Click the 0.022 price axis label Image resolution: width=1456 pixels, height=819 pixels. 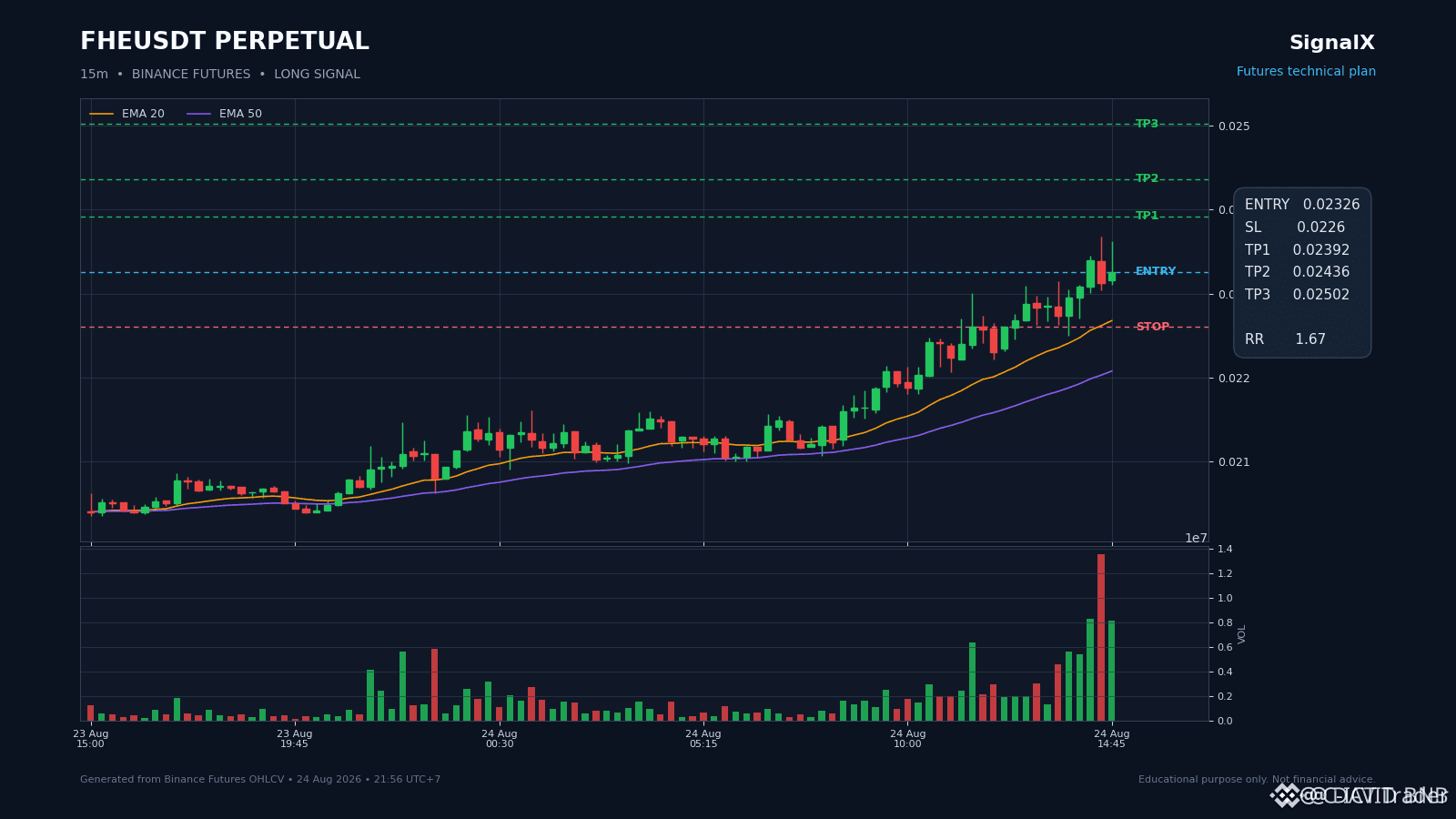pos(1234,379)
